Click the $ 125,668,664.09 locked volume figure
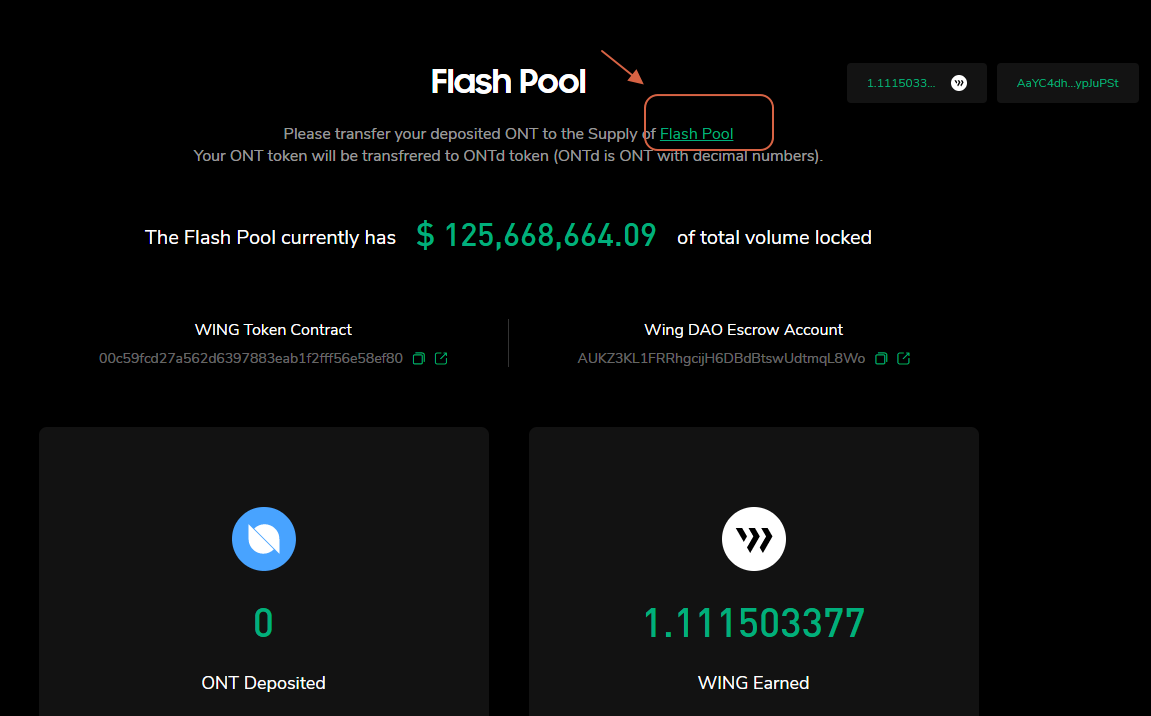Screen dimensions: 1151x716 (536, 236)
